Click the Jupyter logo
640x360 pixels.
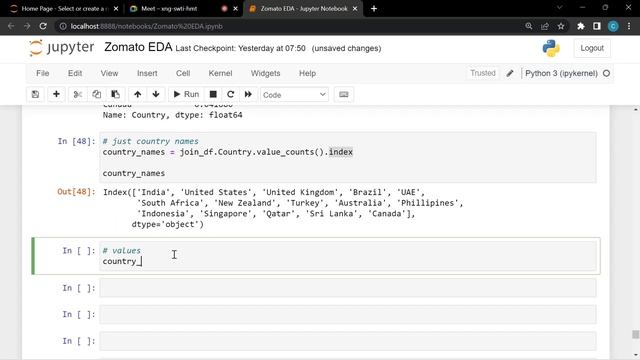coord(62,48)
